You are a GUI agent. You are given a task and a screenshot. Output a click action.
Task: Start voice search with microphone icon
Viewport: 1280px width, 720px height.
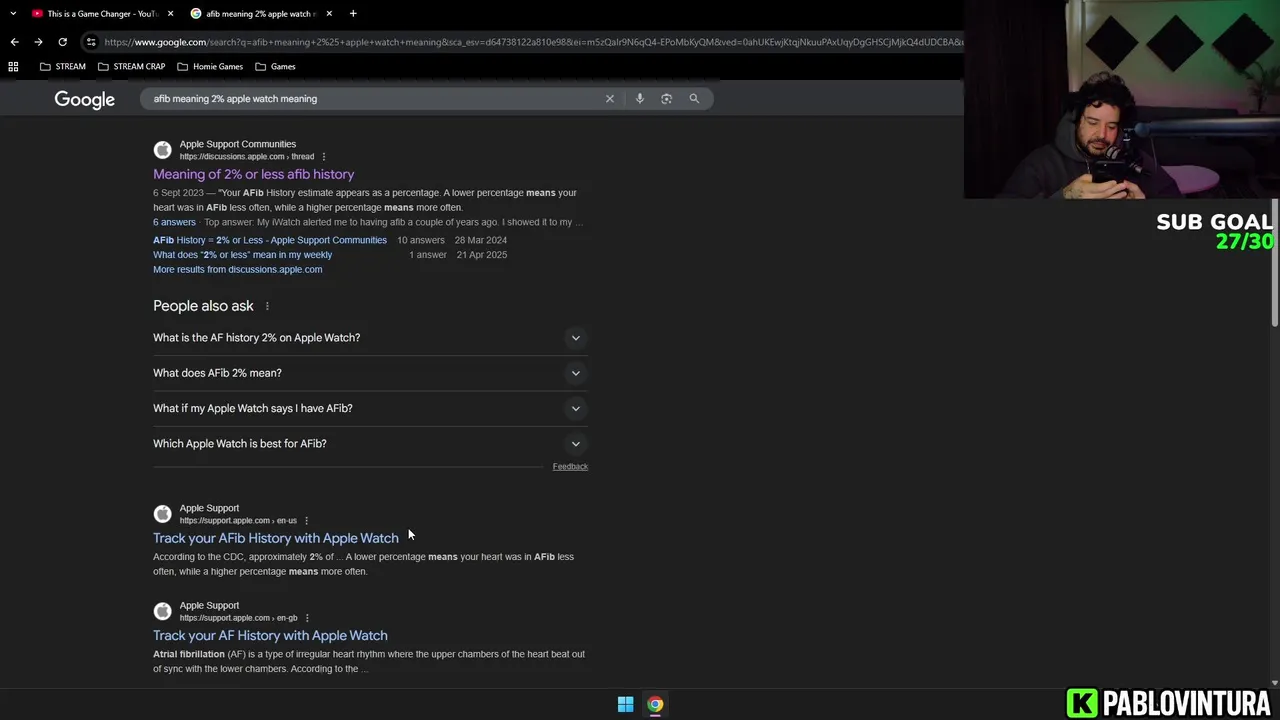[640, 98]
